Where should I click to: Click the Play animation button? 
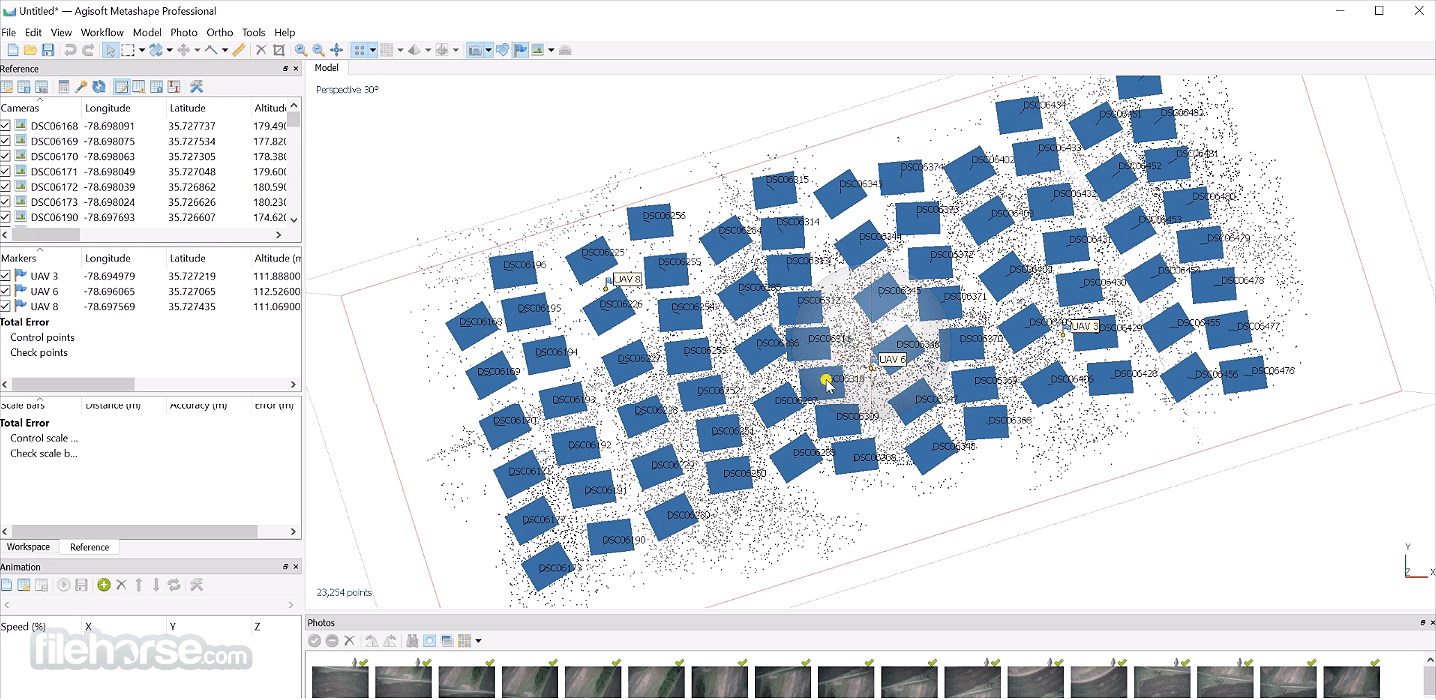(x=63, y=585)
